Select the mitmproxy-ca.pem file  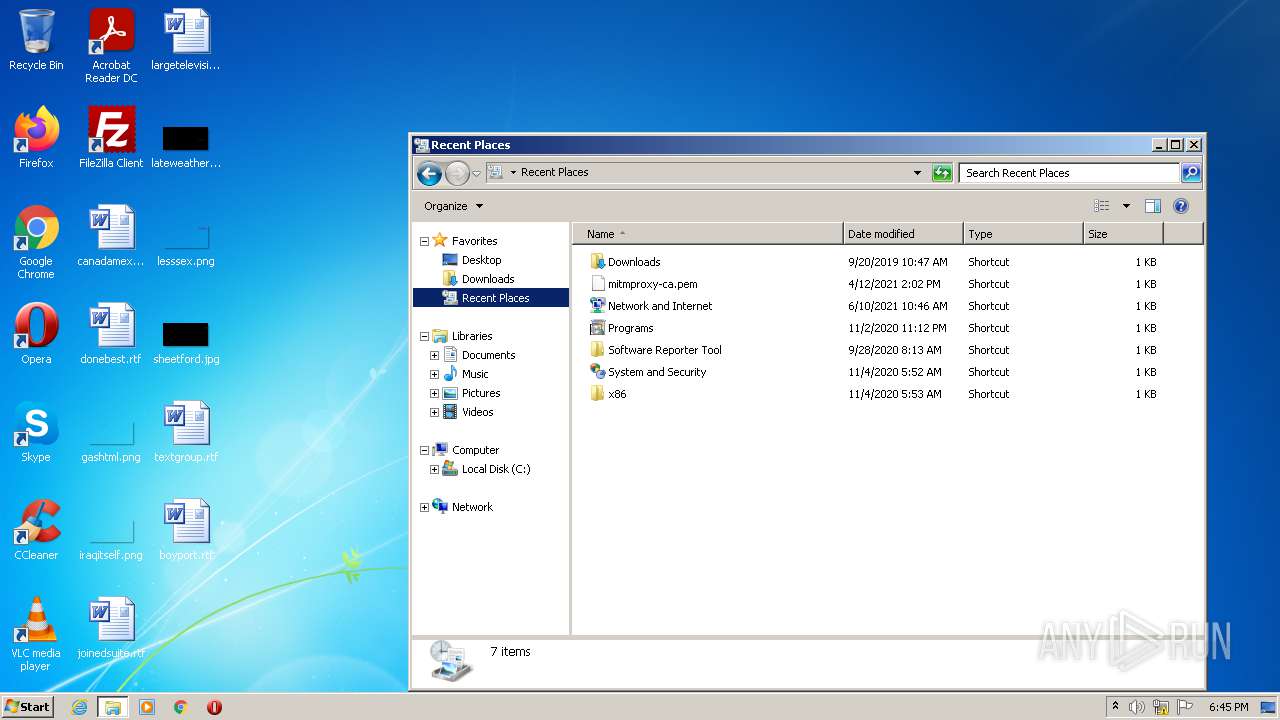pyautogui.click(x=652, y=284)
